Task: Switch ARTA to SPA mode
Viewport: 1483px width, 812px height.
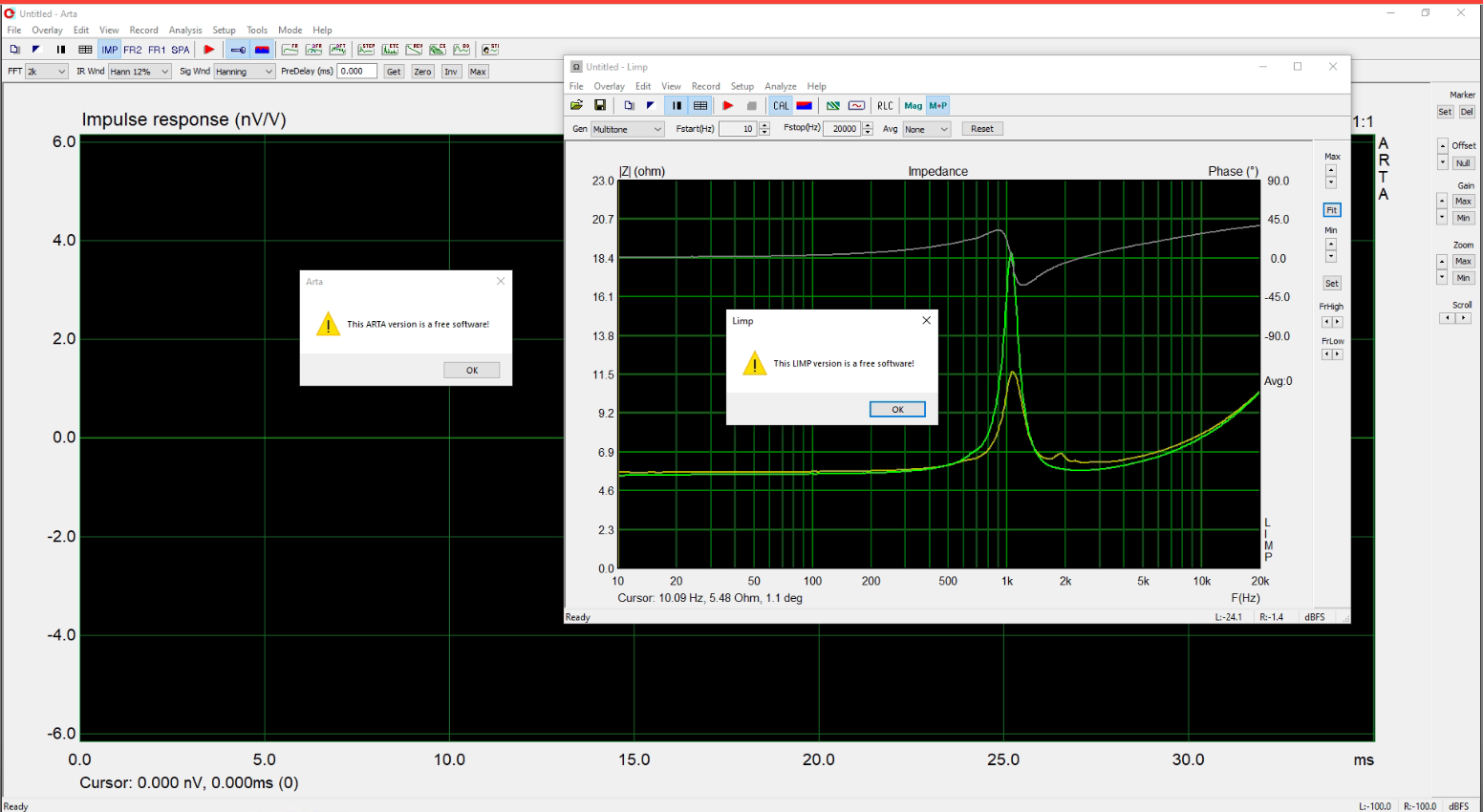Action: click(181, 50)
